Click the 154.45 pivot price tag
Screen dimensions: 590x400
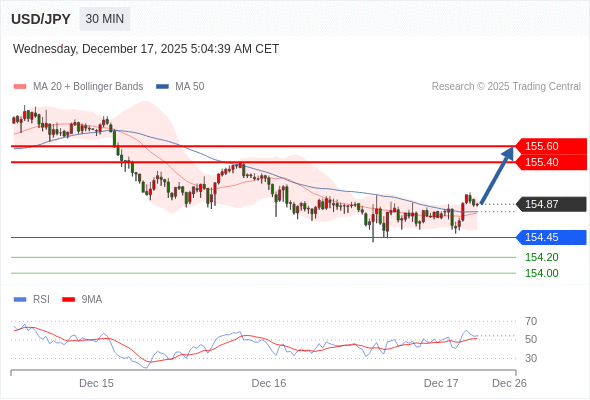(551, 237)
